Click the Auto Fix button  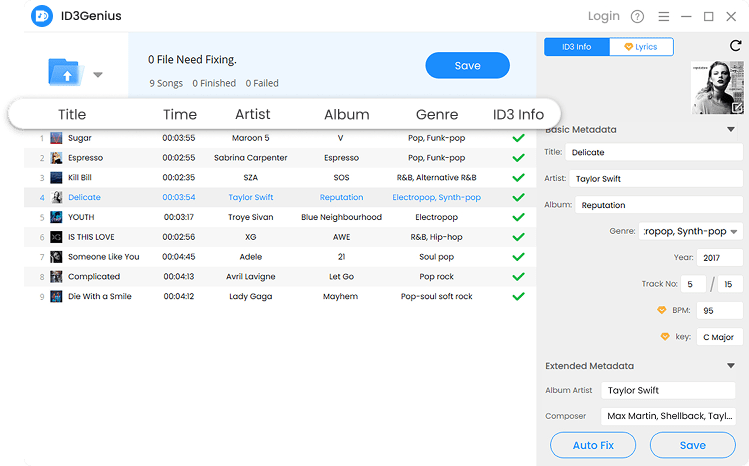click(x=593, y=445)
